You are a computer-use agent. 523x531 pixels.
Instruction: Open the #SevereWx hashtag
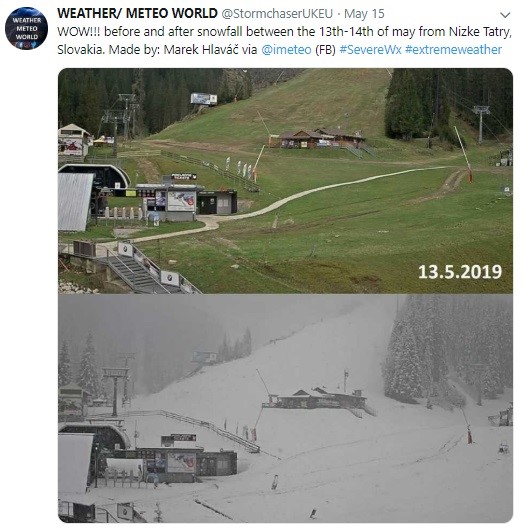370,50
